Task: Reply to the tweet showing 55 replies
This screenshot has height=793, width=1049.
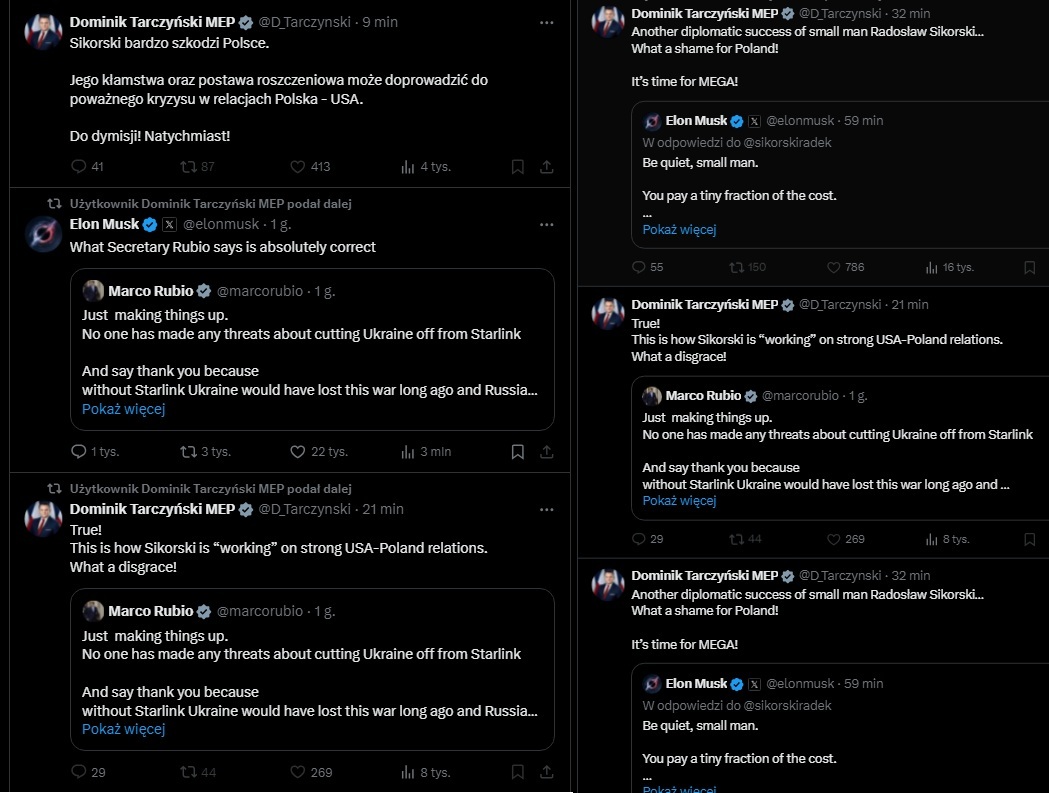Action: click(x=641, y=267)
